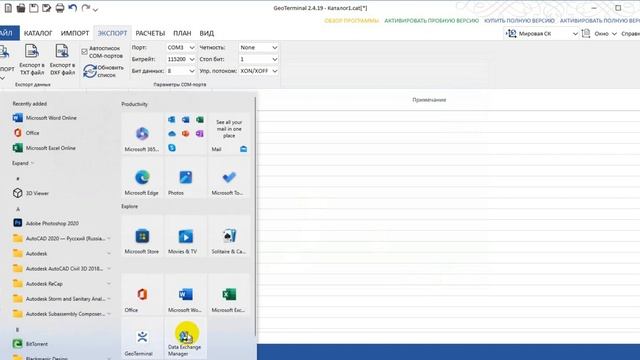
Task: Click Expand under Recently added
Action: pos(23,163)
